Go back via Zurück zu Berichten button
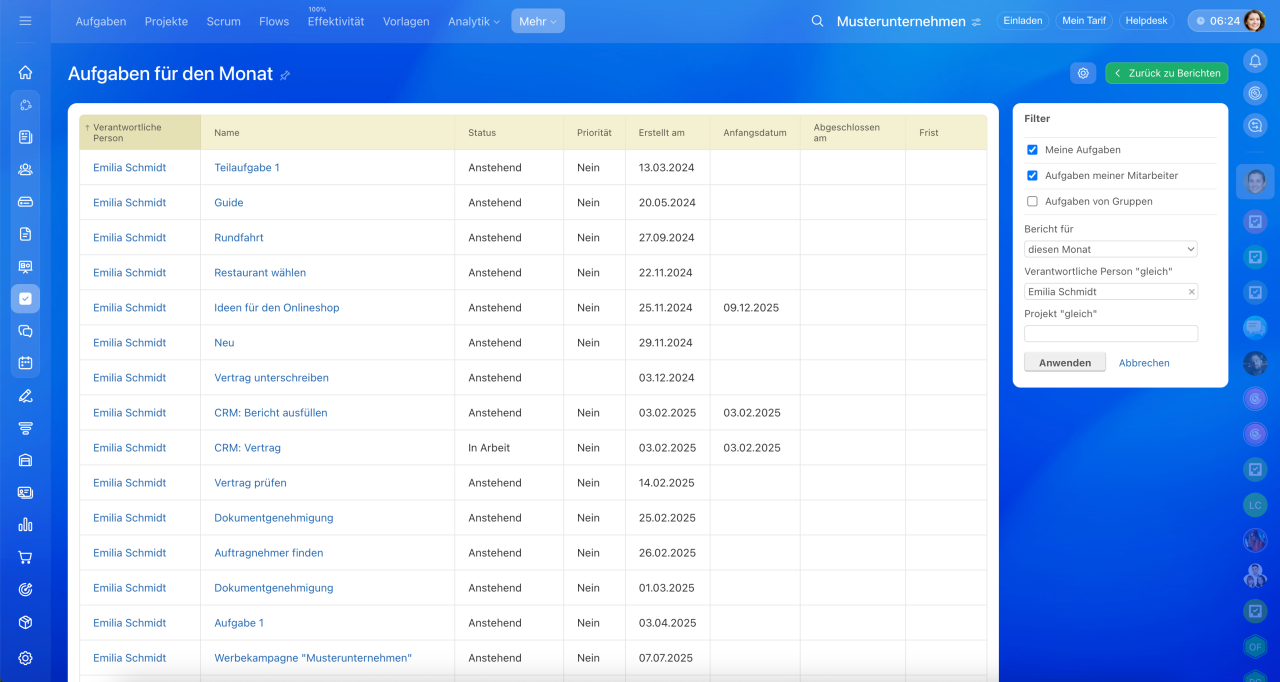Image resolution: width=1280 pixels, height=682 pixels. tap(1166, 73)
